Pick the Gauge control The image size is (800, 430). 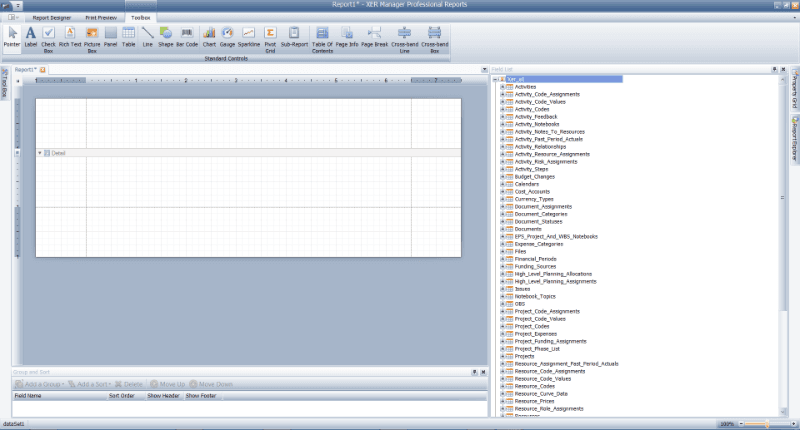pyautogui.click(x=228, y=38)
